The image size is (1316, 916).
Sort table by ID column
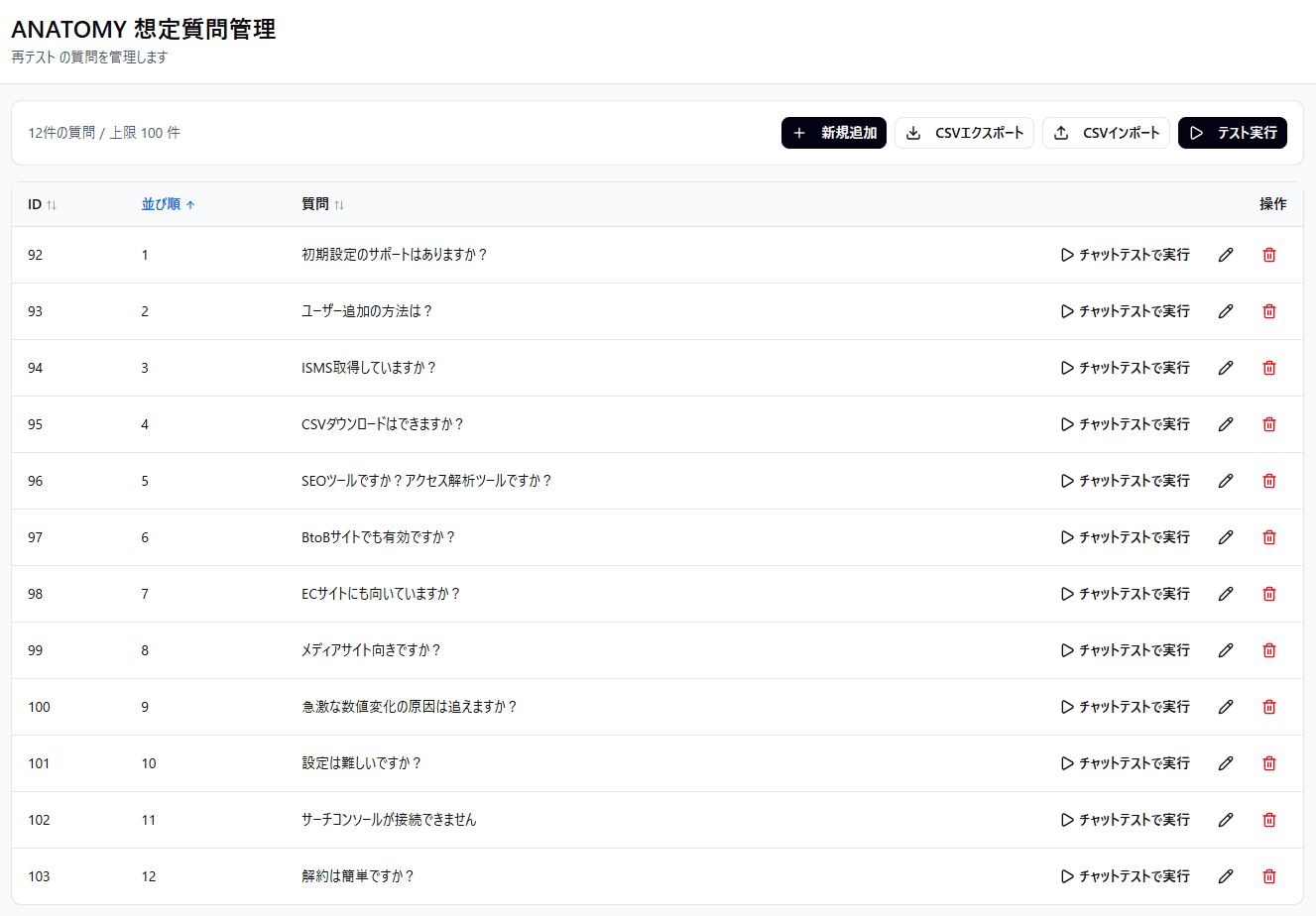click(x=43, y=204)
